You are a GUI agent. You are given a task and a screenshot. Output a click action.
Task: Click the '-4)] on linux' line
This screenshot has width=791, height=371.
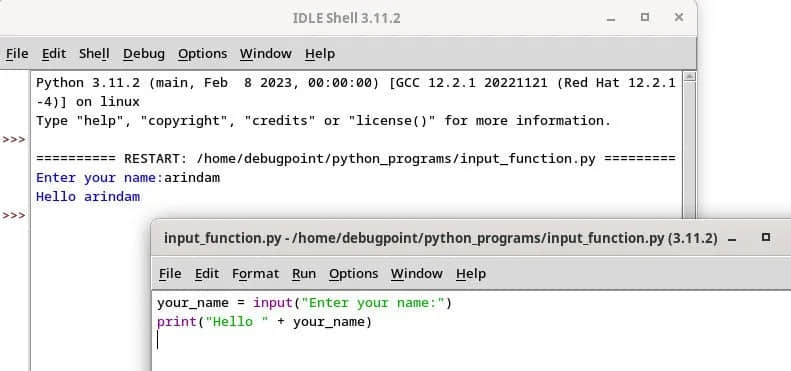[88, 102]
